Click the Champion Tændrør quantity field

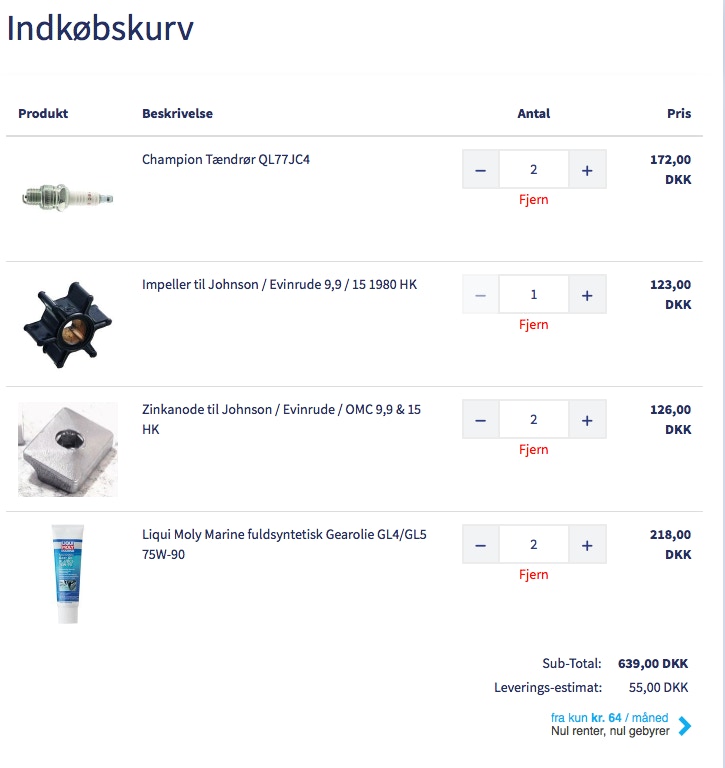pos(533,170)
